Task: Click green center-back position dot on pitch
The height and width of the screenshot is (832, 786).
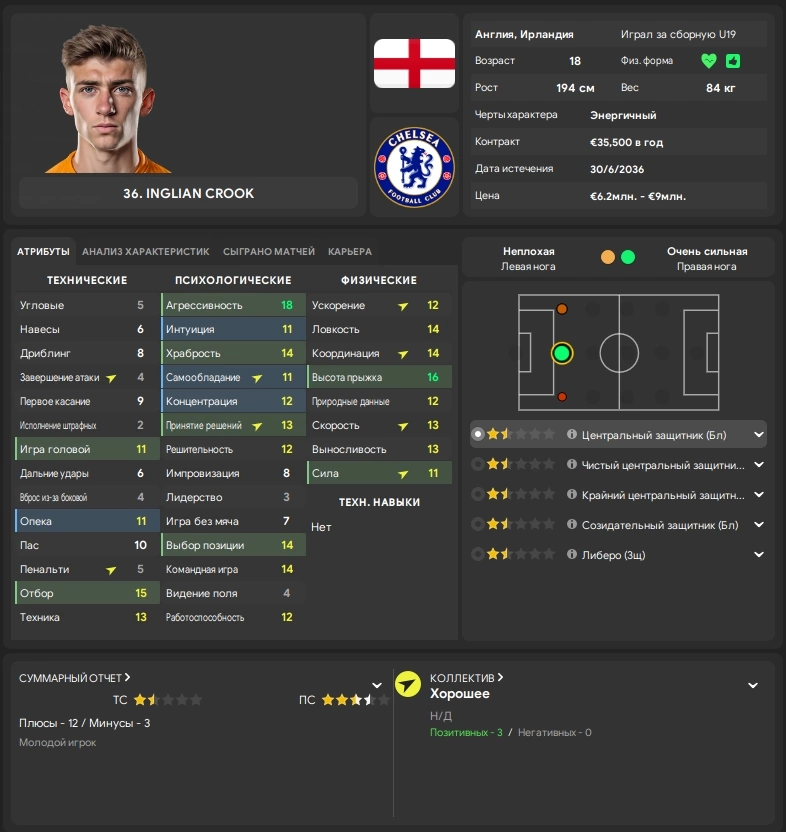Action: [562, 353]
